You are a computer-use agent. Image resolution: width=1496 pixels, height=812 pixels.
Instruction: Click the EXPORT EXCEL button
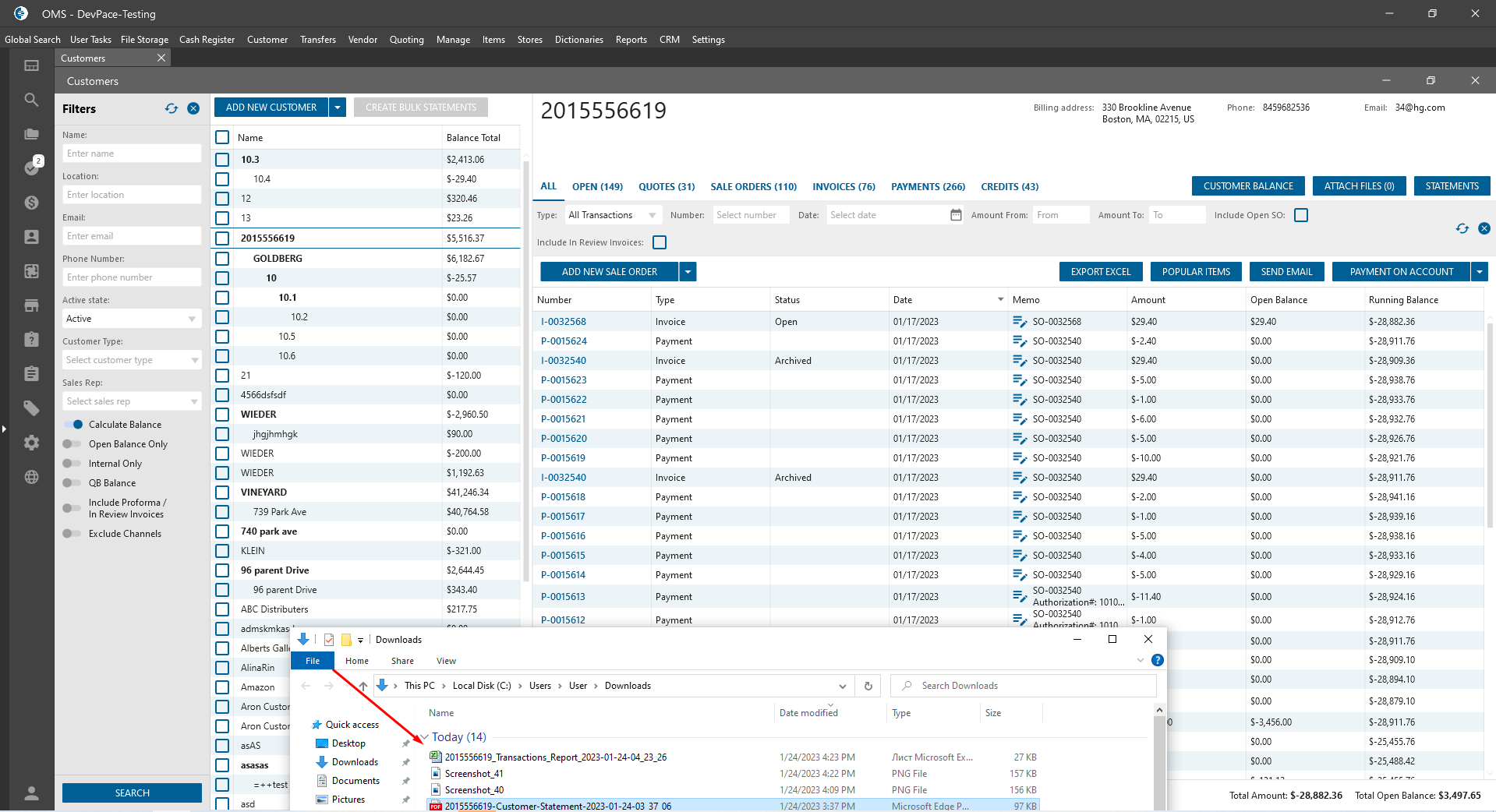[x=1100, y=272]
